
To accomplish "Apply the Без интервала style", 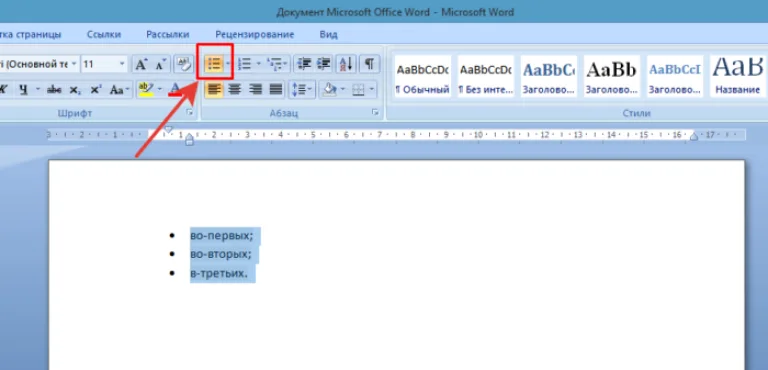I will click(x=486, y=76).
